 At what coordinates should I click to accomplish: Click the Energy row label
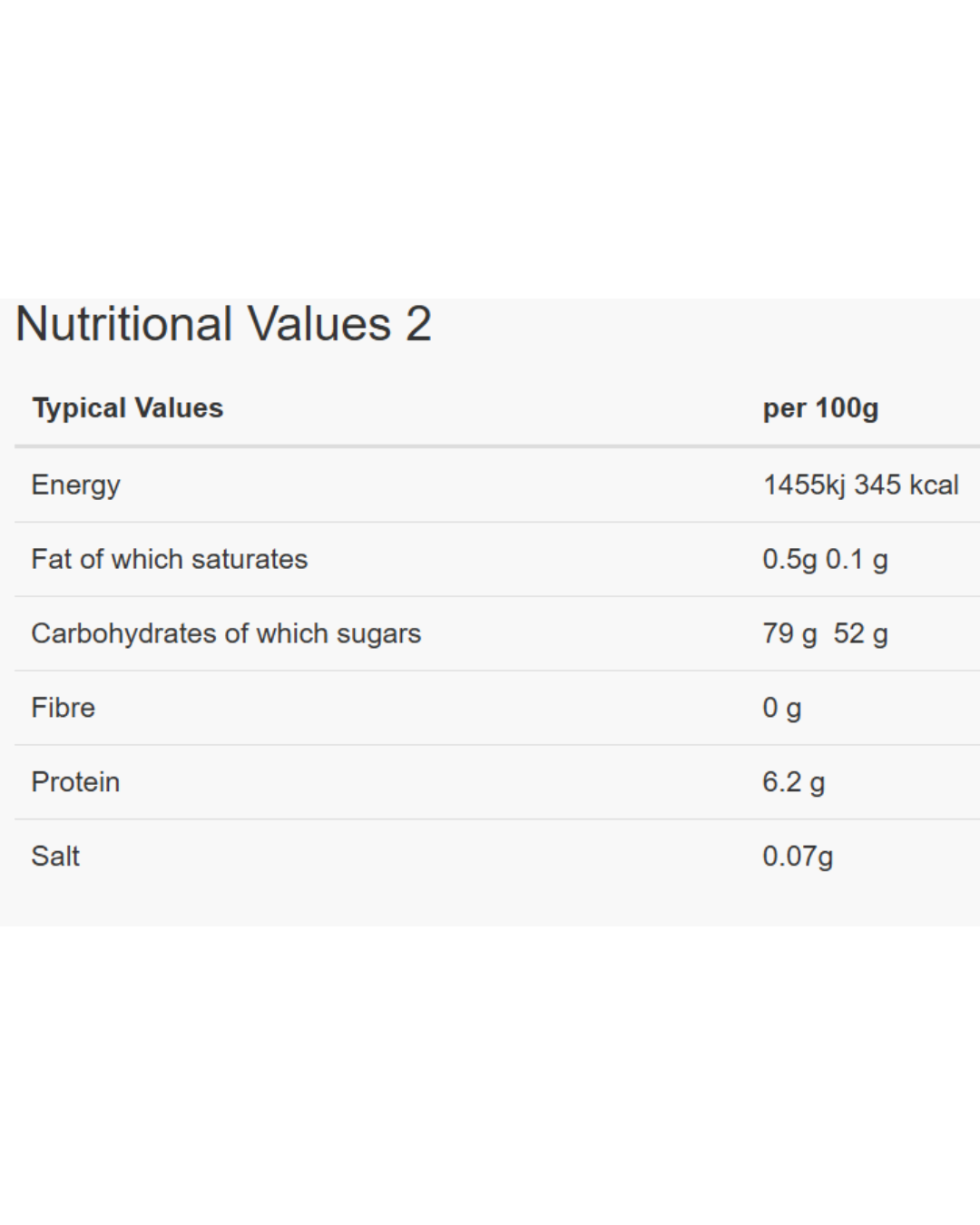[x=75, y=485]
